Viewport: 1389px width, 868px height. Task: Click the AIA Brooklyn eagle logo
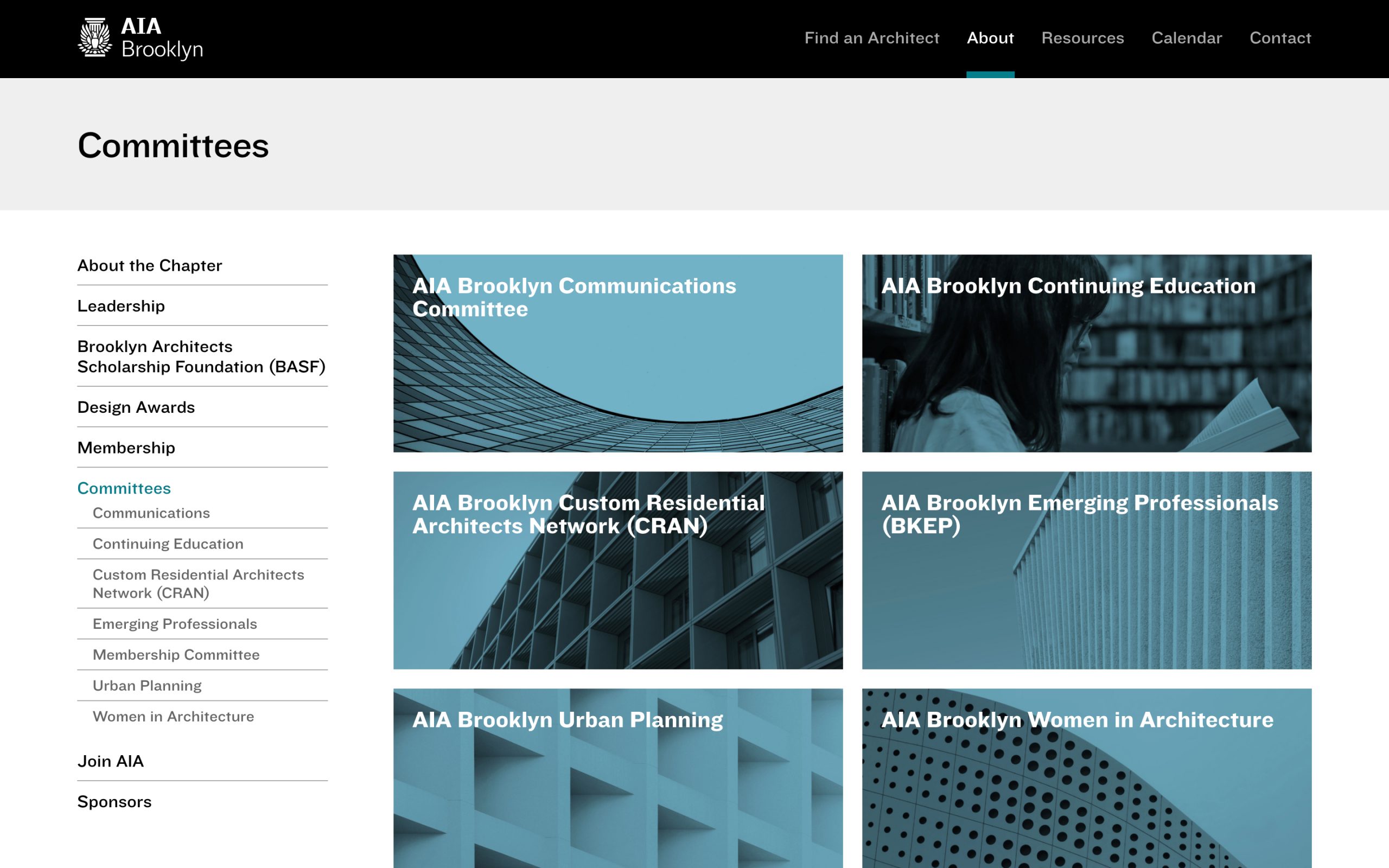pos(141,38)
